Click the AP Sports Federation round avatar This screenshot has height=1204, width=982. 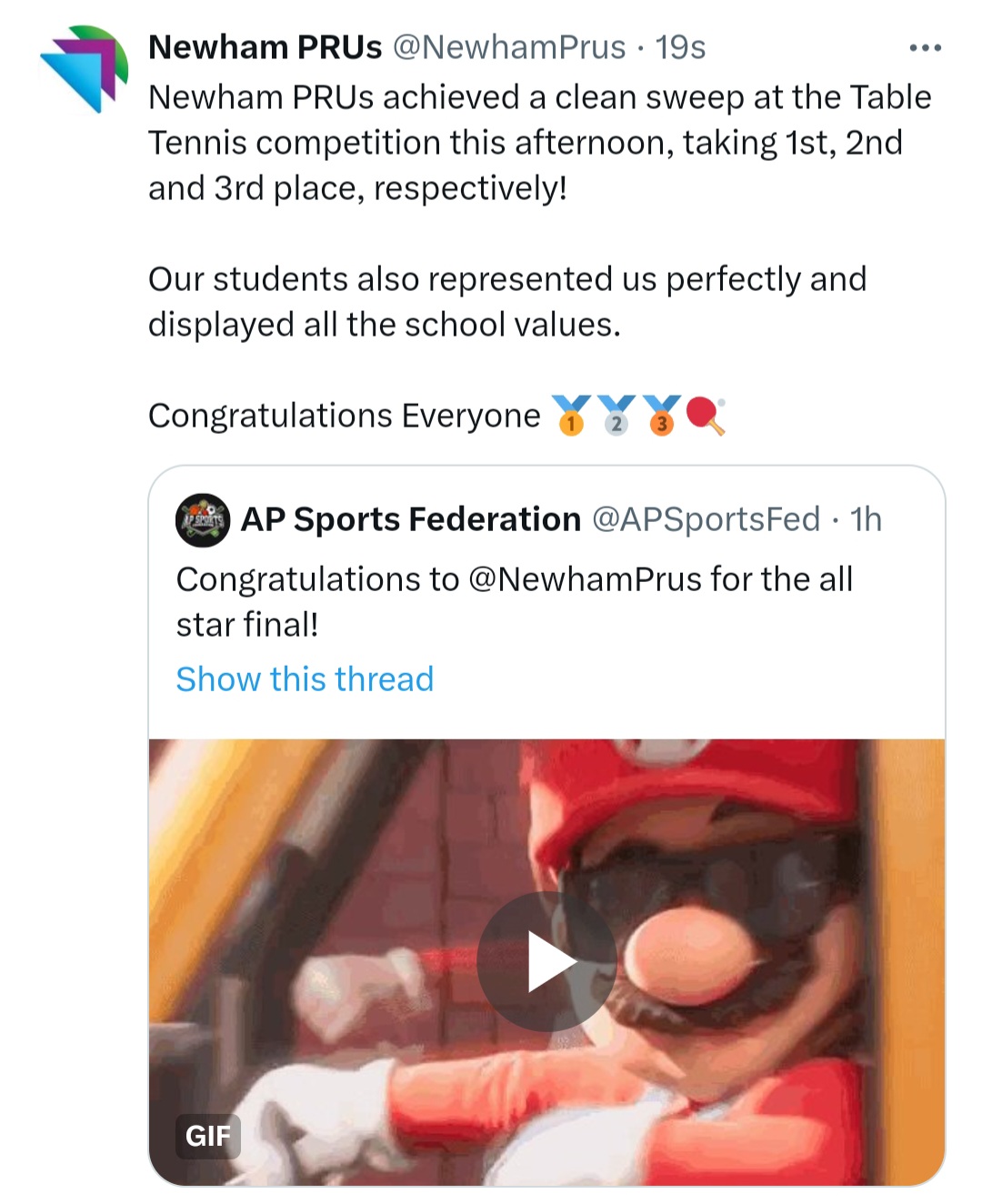point(202,520)
